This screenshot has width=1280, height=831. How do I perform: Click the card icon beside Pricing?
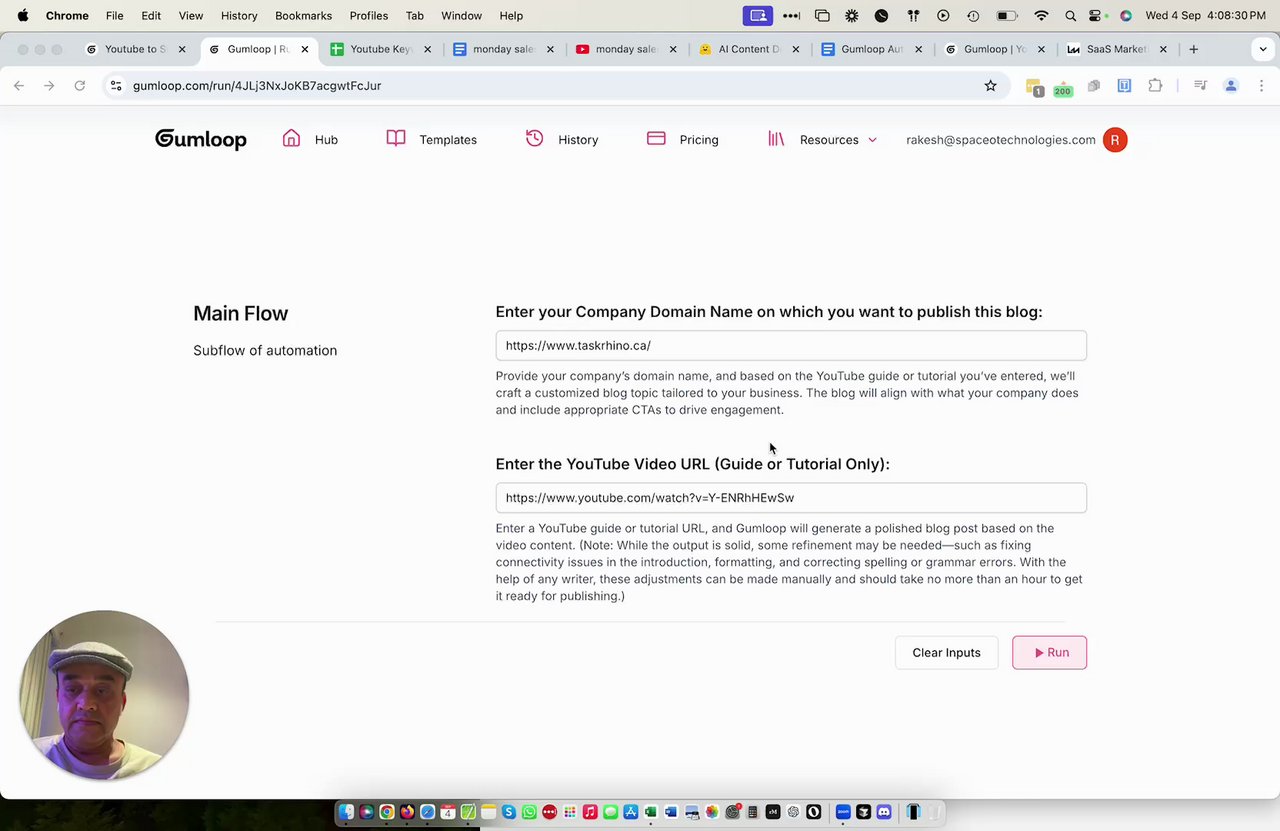tap(656, 139)
